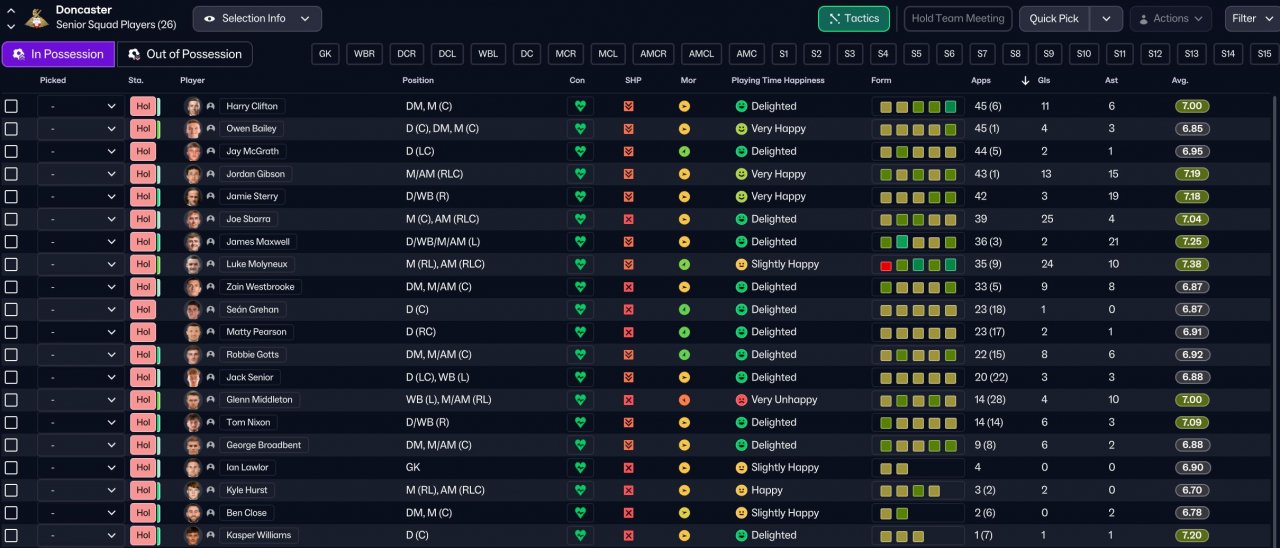Screen dimensions: 1280x548
Task: Select Kasper Williams' row checkbox
Action: click(11, 536)
